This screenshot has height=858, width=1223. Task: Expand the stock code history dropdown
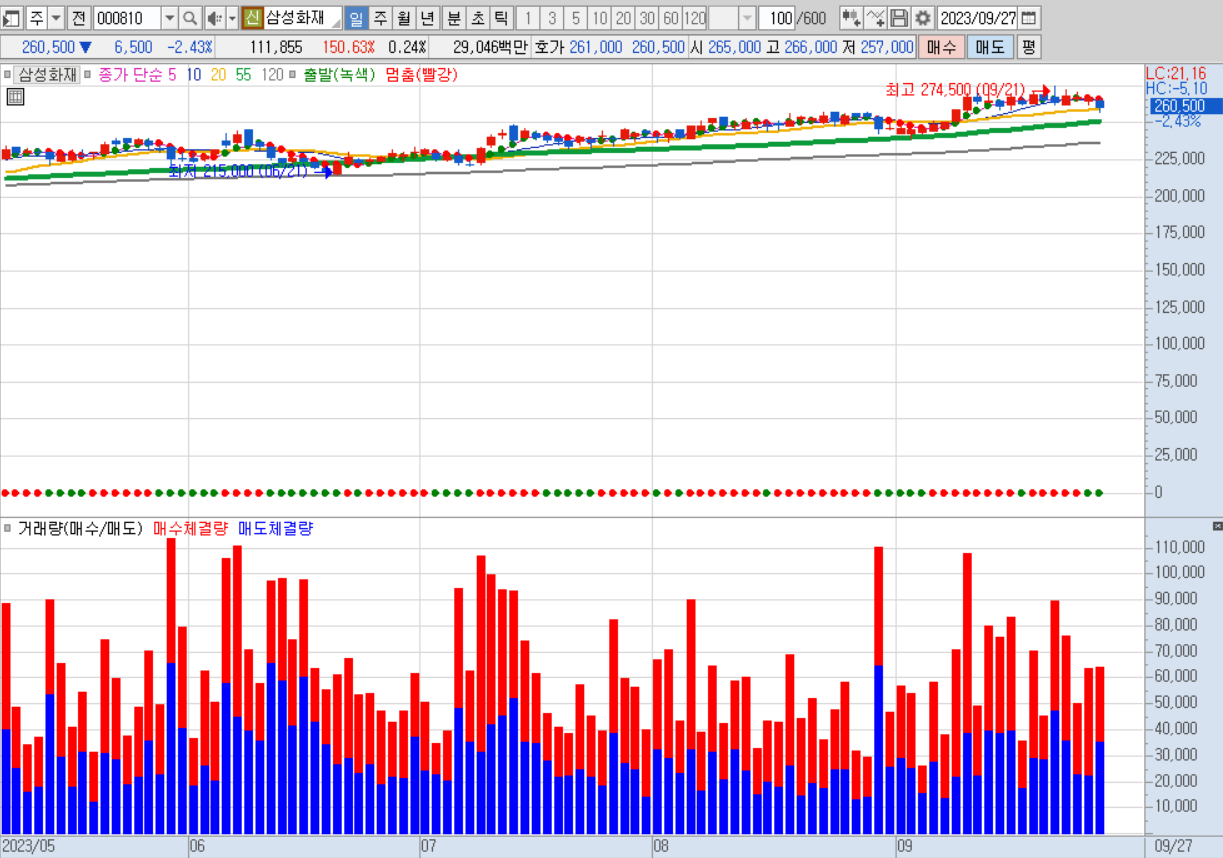pos(168,18)
